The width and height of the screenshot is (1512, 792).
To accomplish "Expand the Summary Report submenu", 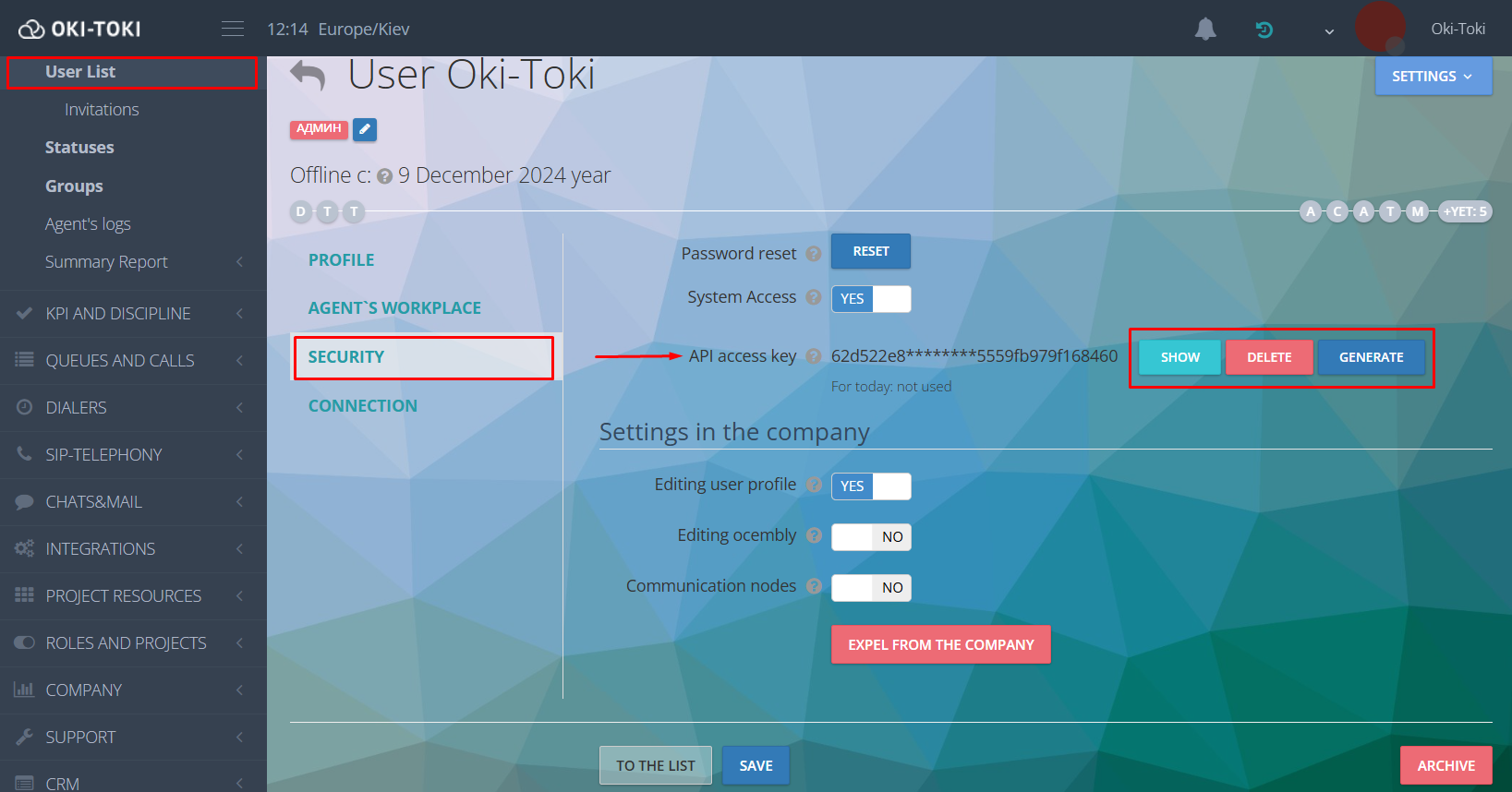I will 240,262.
